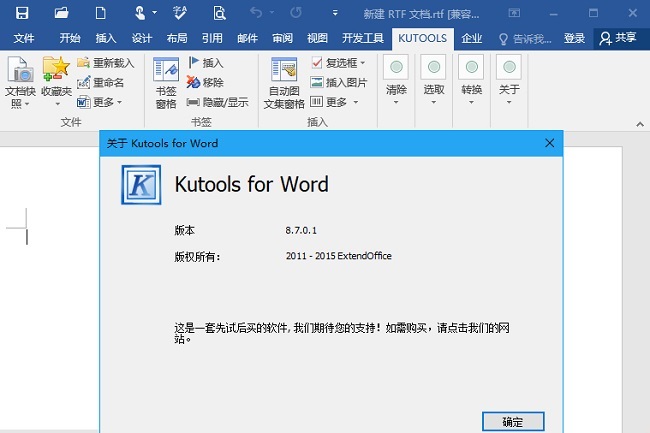Click the OK (确定) button in dialog
Screen dimensions: 650x433
pos(512,420)
